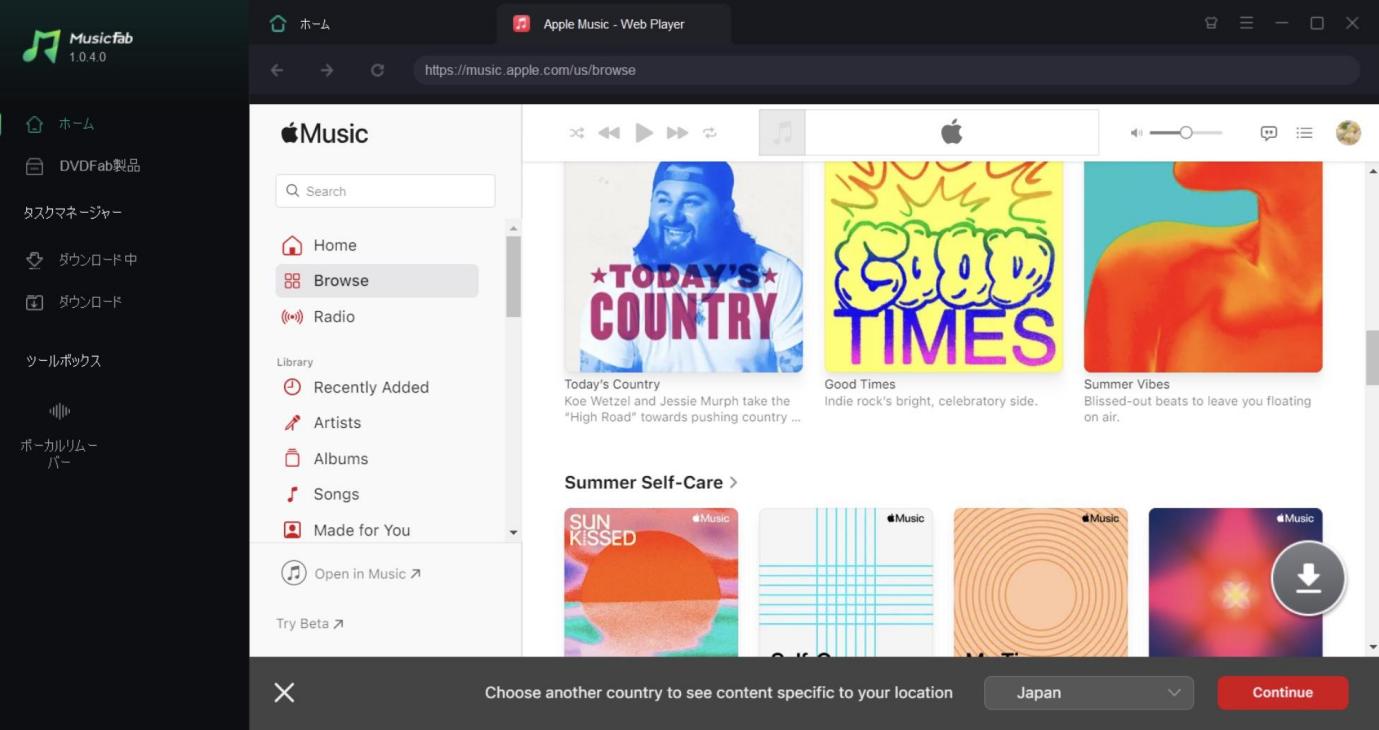The height and width of the screenshot is (730, 1379).
Task: Open the lyrics panel icon
Action: coord(1269,133)
